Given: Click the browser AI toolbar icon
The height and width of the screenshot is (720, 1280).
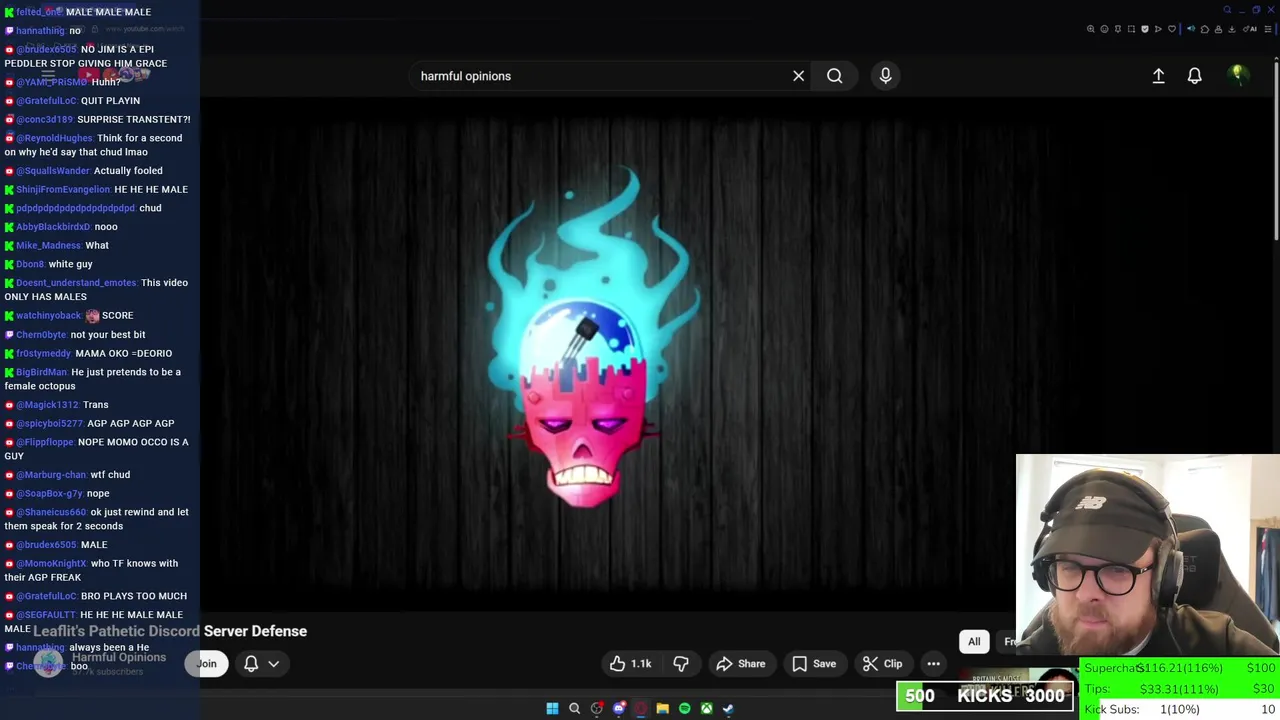Looking at the screenshot, I should [1250, 29].
